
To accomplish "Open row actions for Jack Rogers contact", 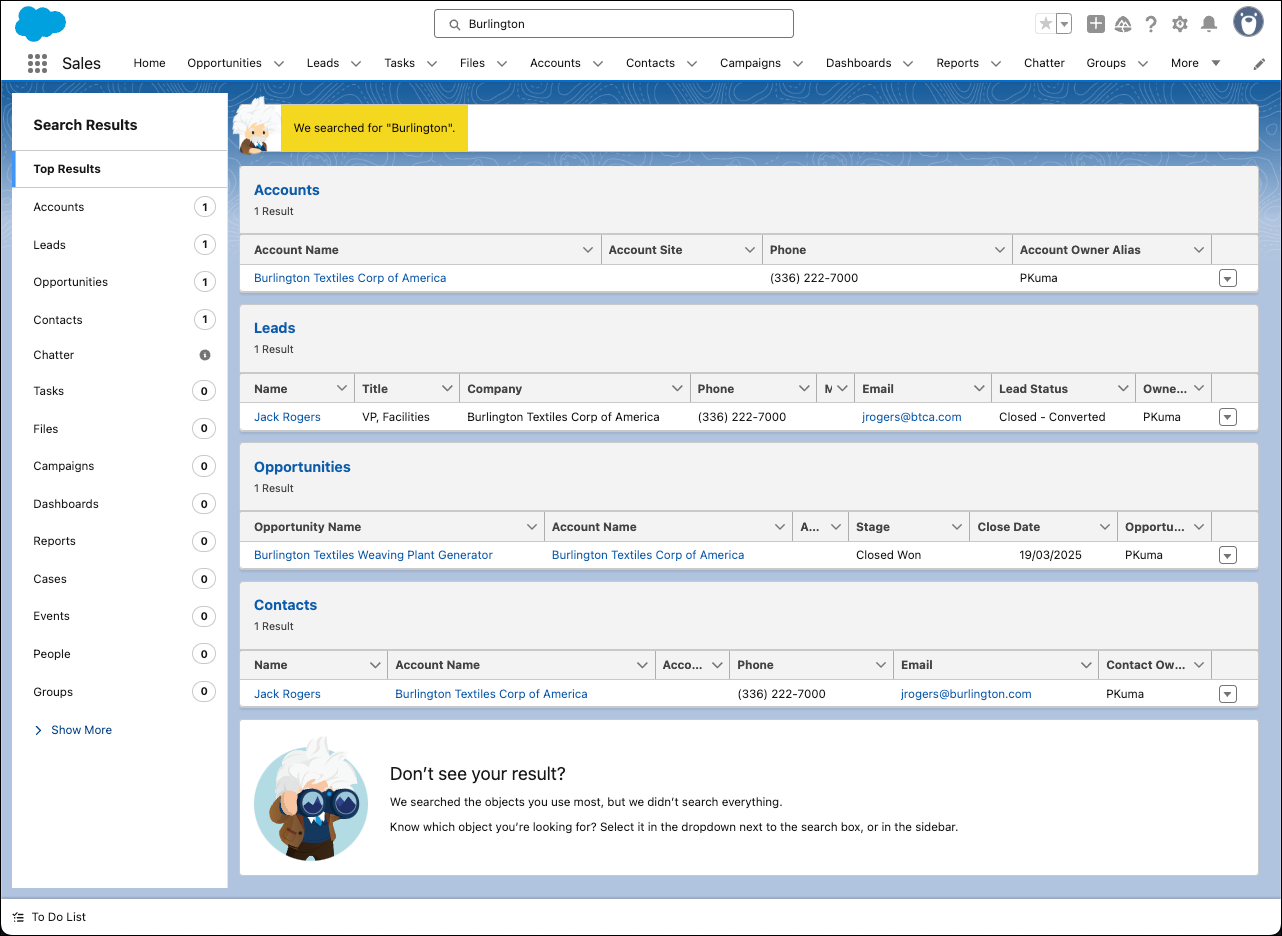I will coord(1228,695).
